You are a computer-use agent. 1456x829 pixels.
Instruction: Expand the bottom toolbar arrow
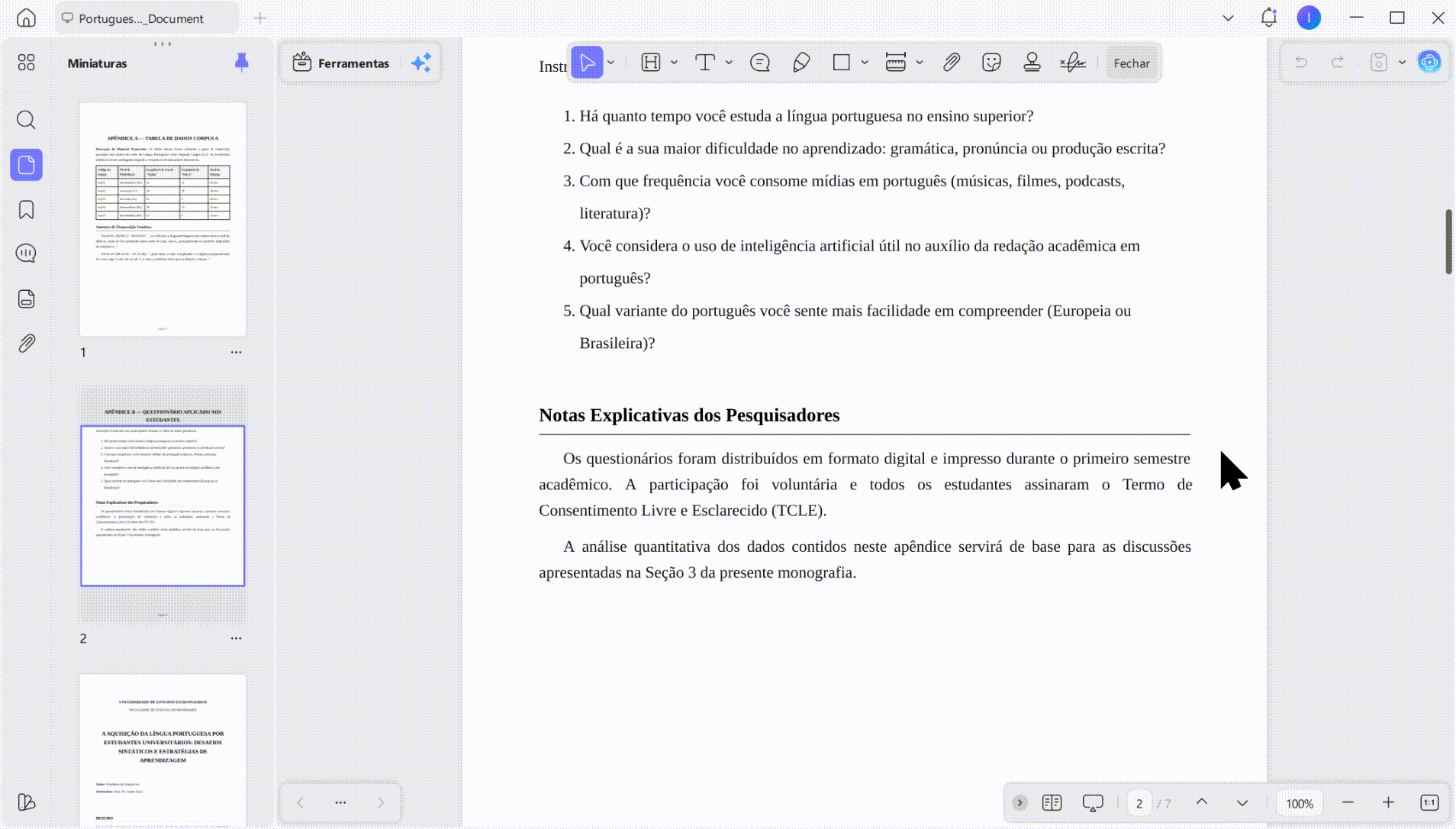point(1020,802)
